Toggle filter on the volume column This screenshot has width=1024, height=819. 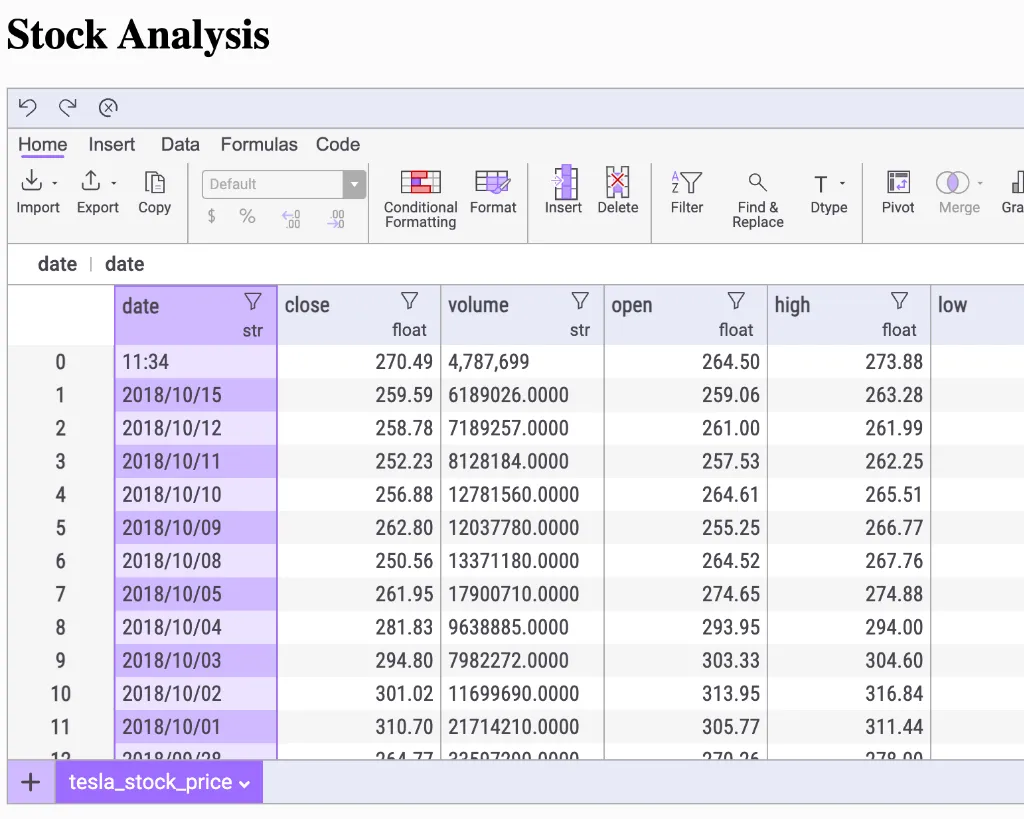pos(579,301)
